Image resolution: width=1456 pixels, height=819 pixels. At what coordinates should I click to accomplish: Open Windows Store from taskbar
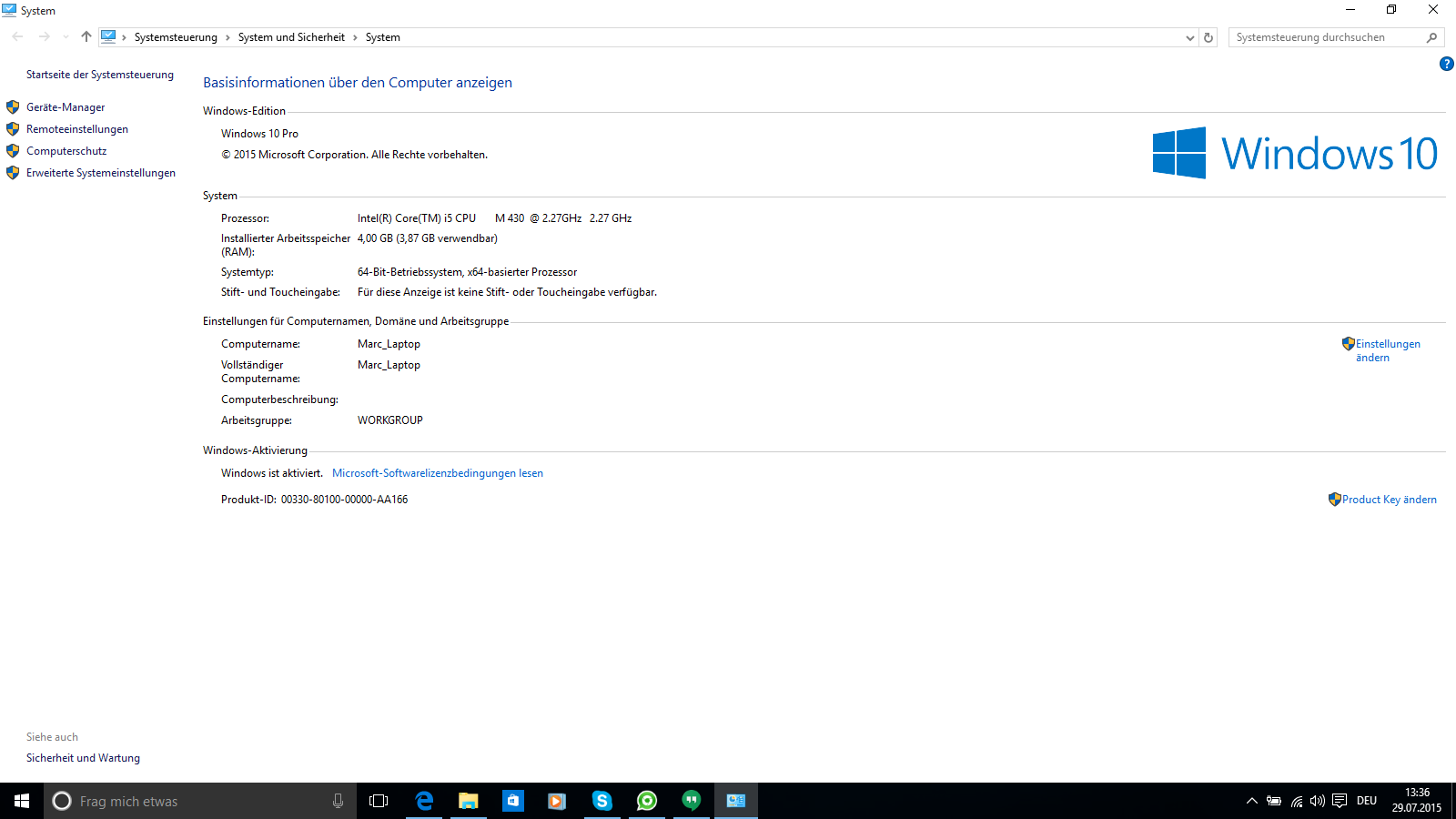(x=513, y=801)
